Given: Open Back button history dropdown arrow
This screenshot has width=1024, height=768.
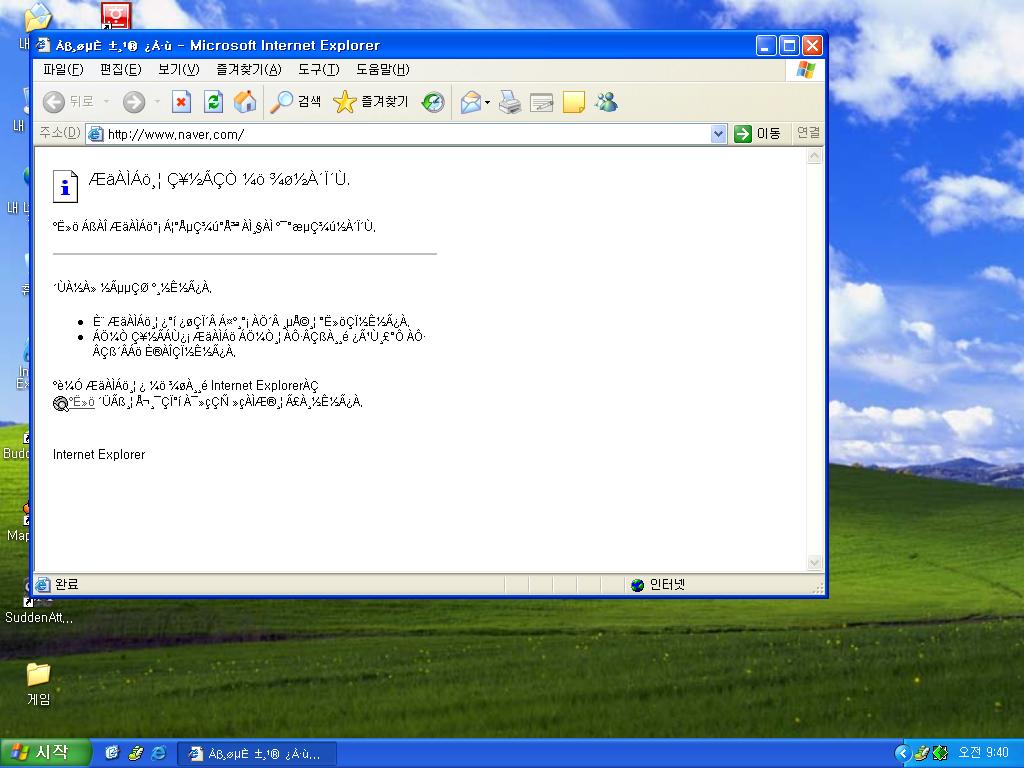Looking at the screenshot, I should click(106, 102).
